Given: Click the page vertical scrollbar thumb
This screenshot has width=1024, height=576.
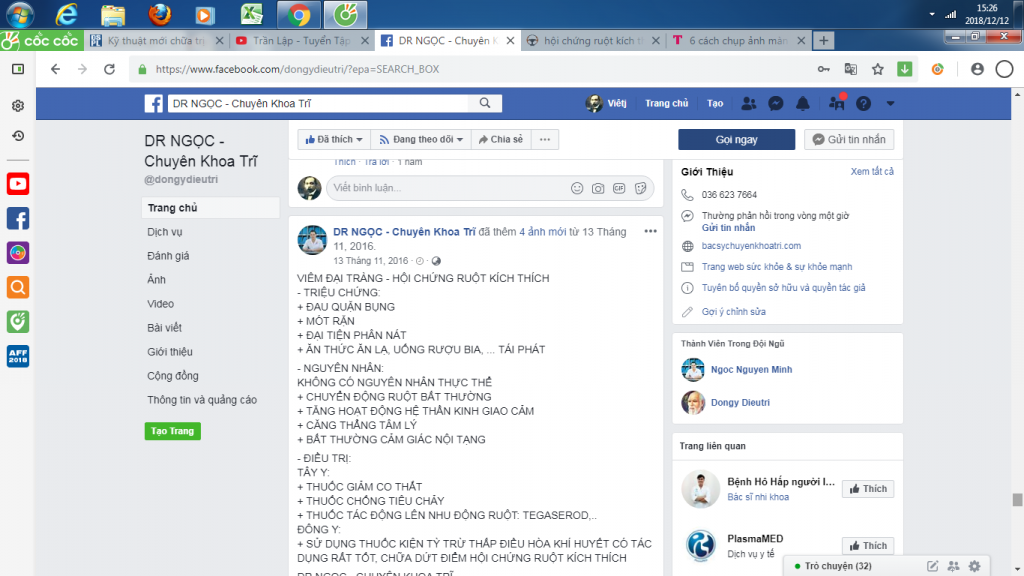Looking at the screenshot, I should point(1017,500).
